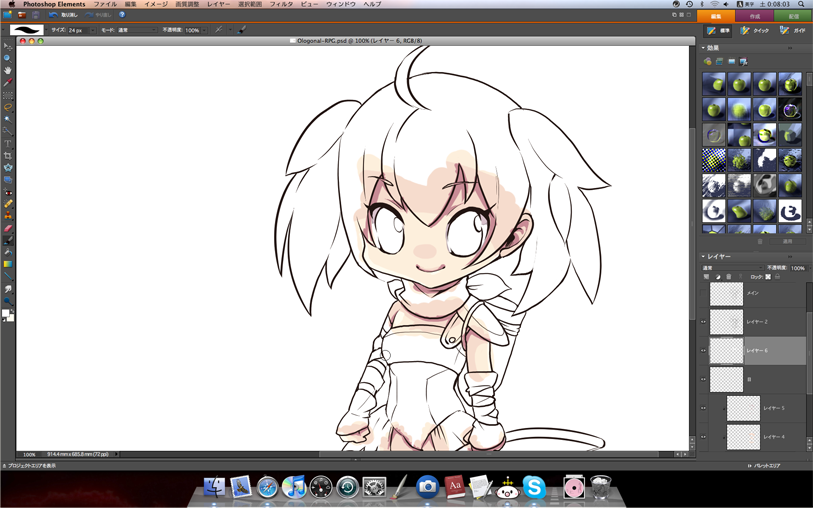Open the フィルタ menu
This screenshot has height=508, width=813.
281,4
